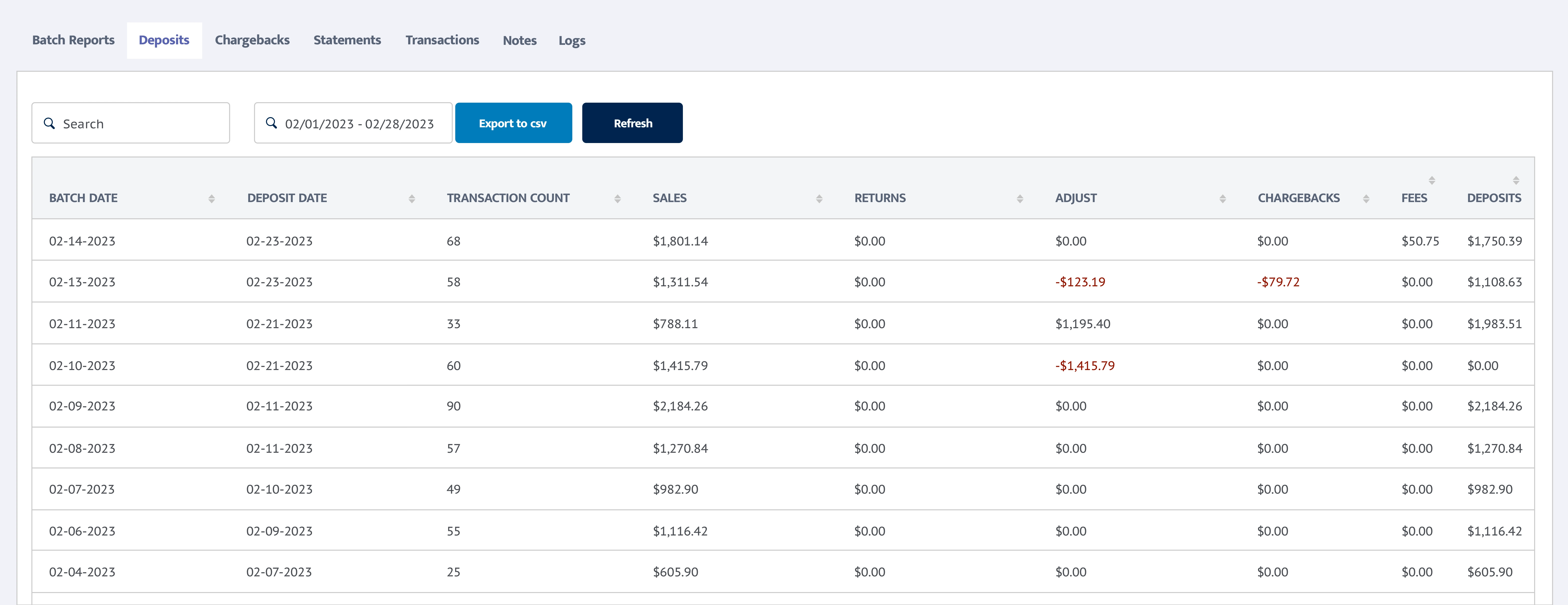1568x605 pixels.
Task: Sort by Chargebacks column arrows
Action: (1366, 199)
